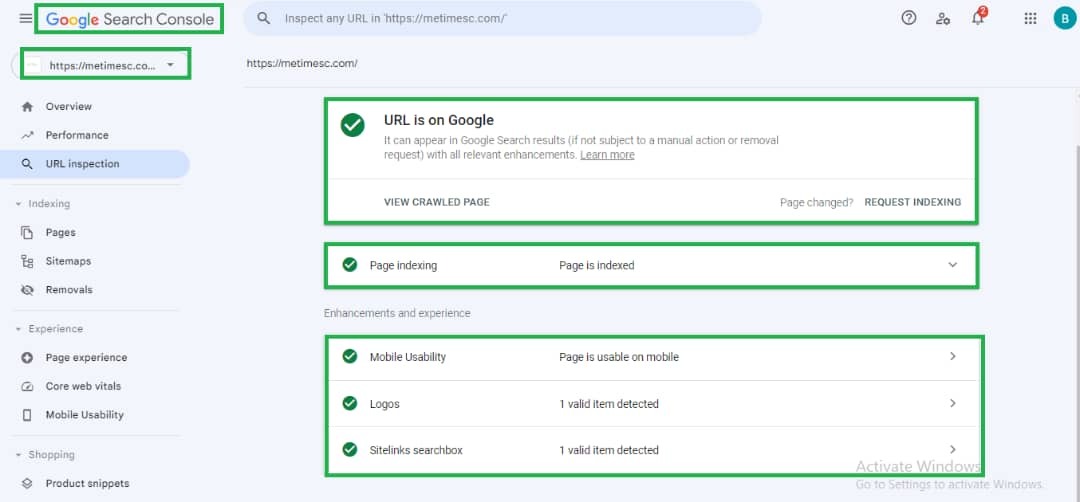The height and width of the screenshot is (502, 1080).
Task: Go to Overview in the sidebar
Action: pos(68,107)
